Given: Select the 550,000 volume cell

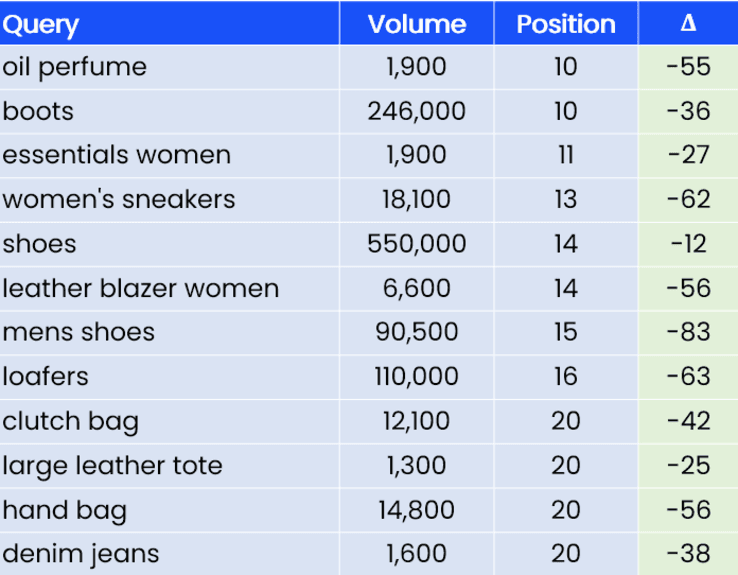Looking at the screenshot, I should click(416, 244).
